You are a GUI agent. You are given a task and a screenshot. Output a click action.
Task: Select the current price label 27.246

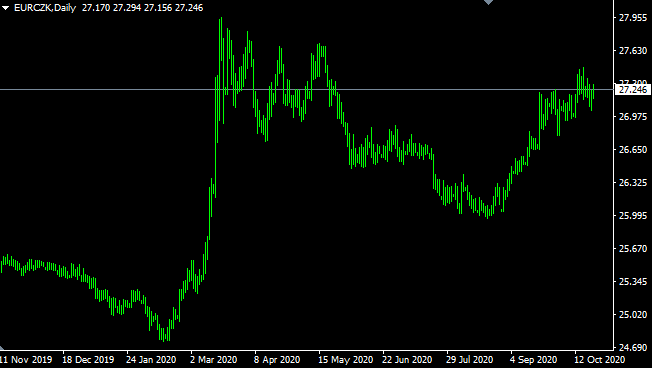[x=633, y=89]
